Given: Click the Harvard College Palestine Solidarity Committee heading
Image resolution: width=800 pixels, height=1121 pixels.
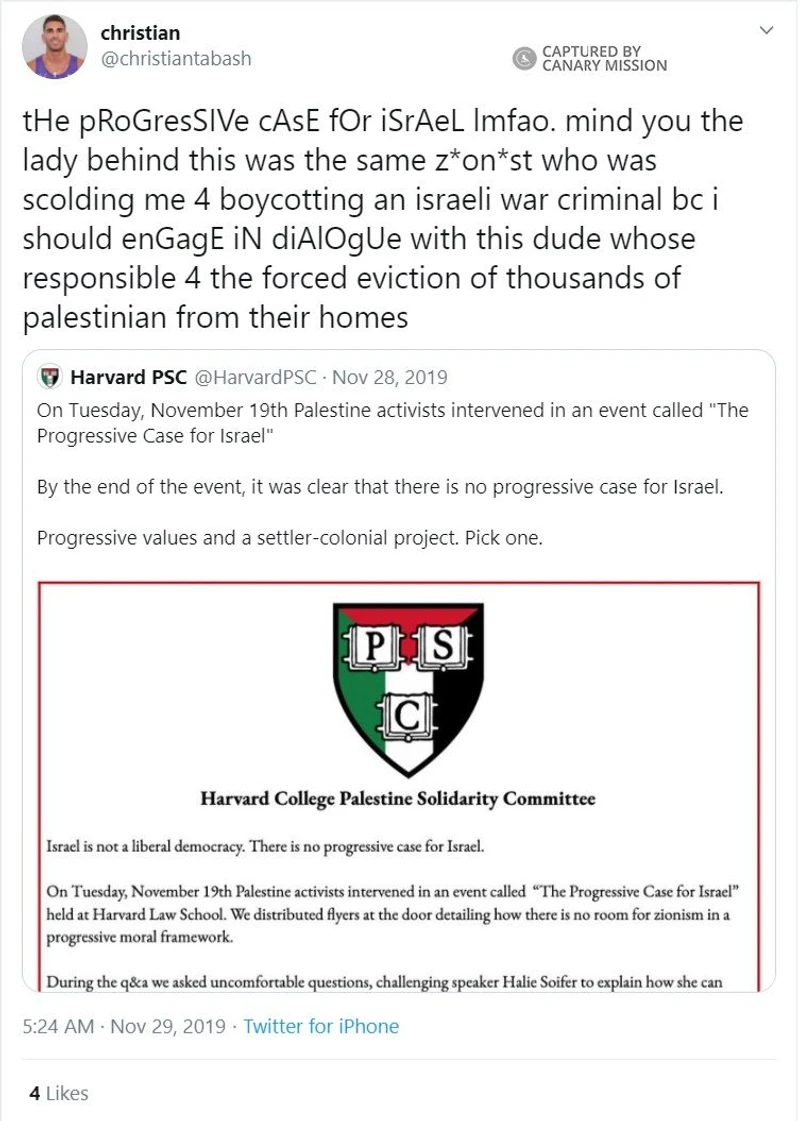Looking at the screenshot, I should (x=397, y=799).
